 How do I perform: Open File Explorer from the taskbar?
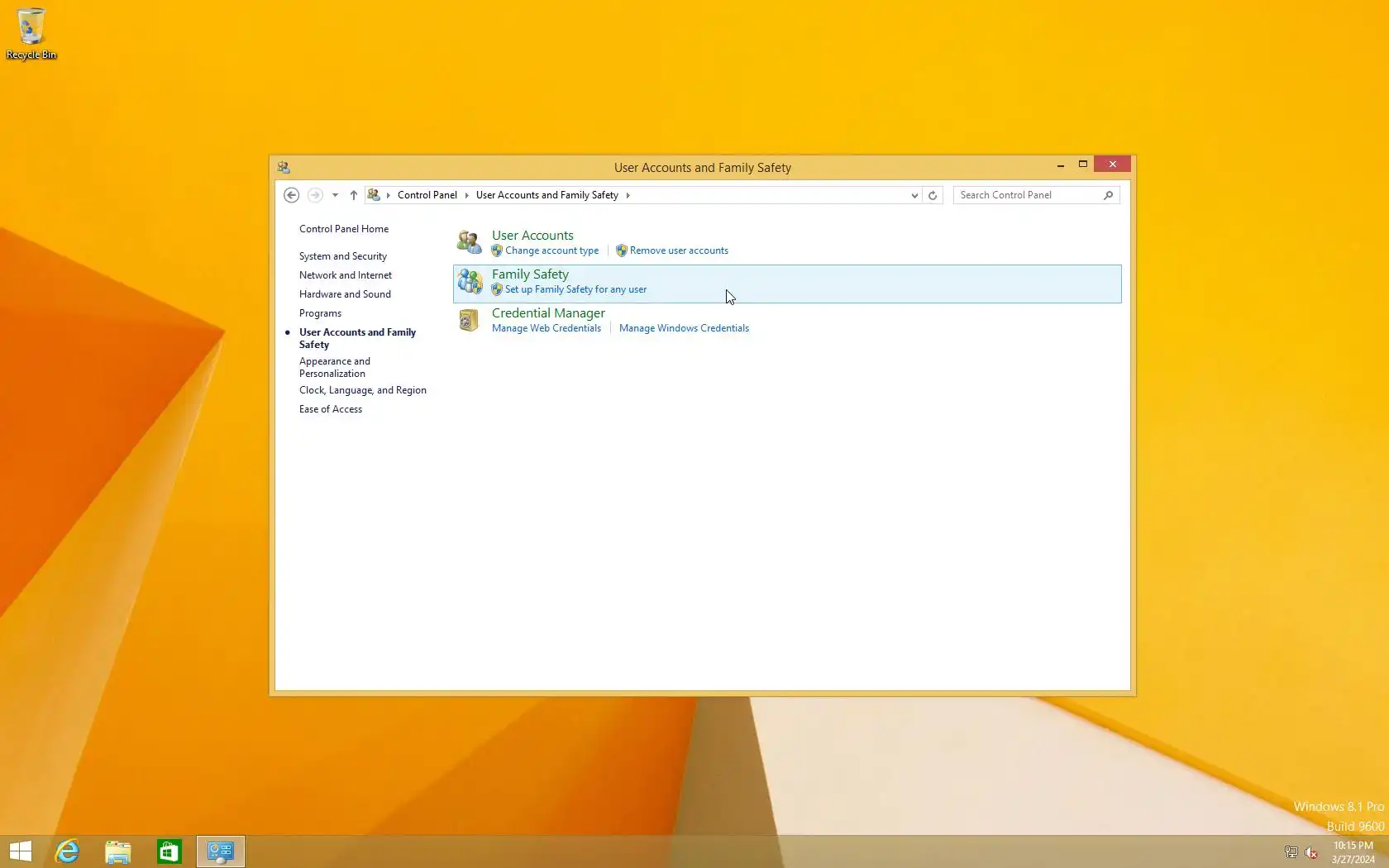click(118, 851)
